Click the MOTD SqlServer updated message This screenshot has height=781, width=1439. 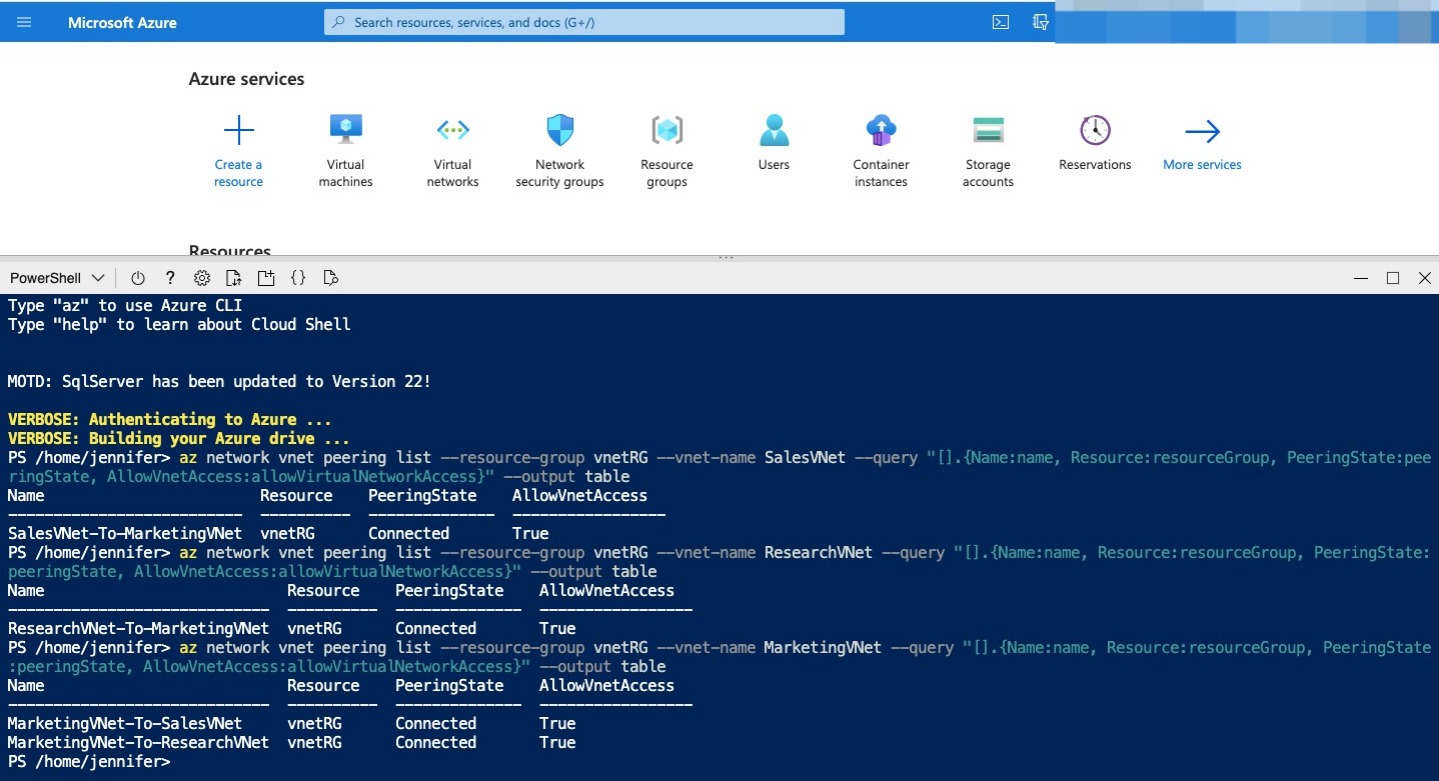[x=219, y=381]
